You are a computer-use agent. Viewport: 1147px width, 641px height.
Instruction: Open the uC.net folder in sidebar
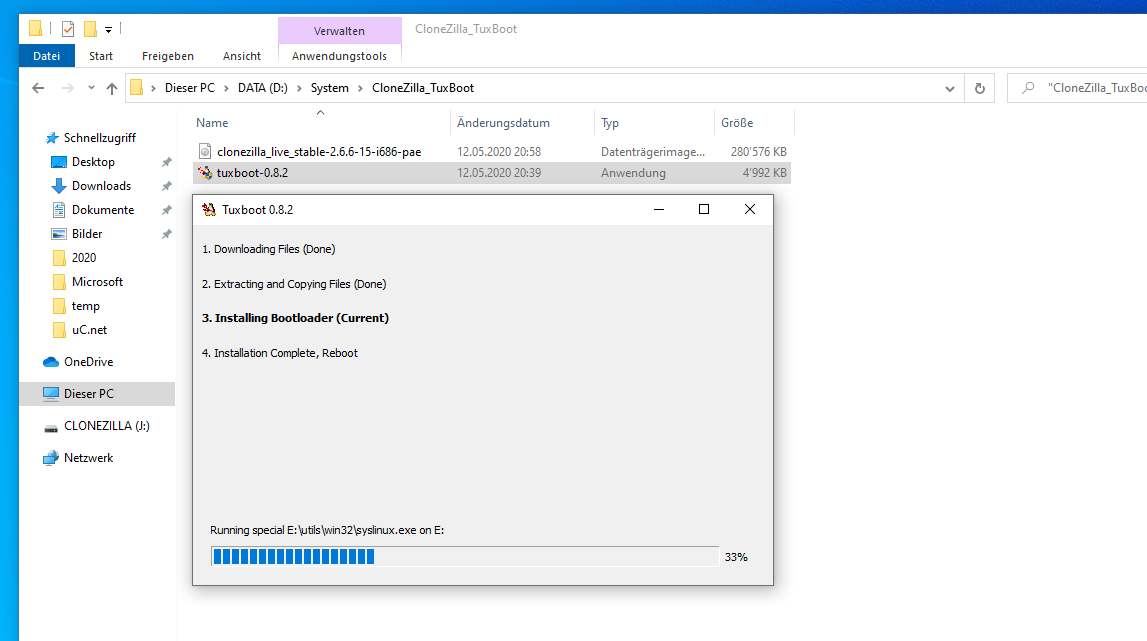pyautogui.click(x=89, y=330)
